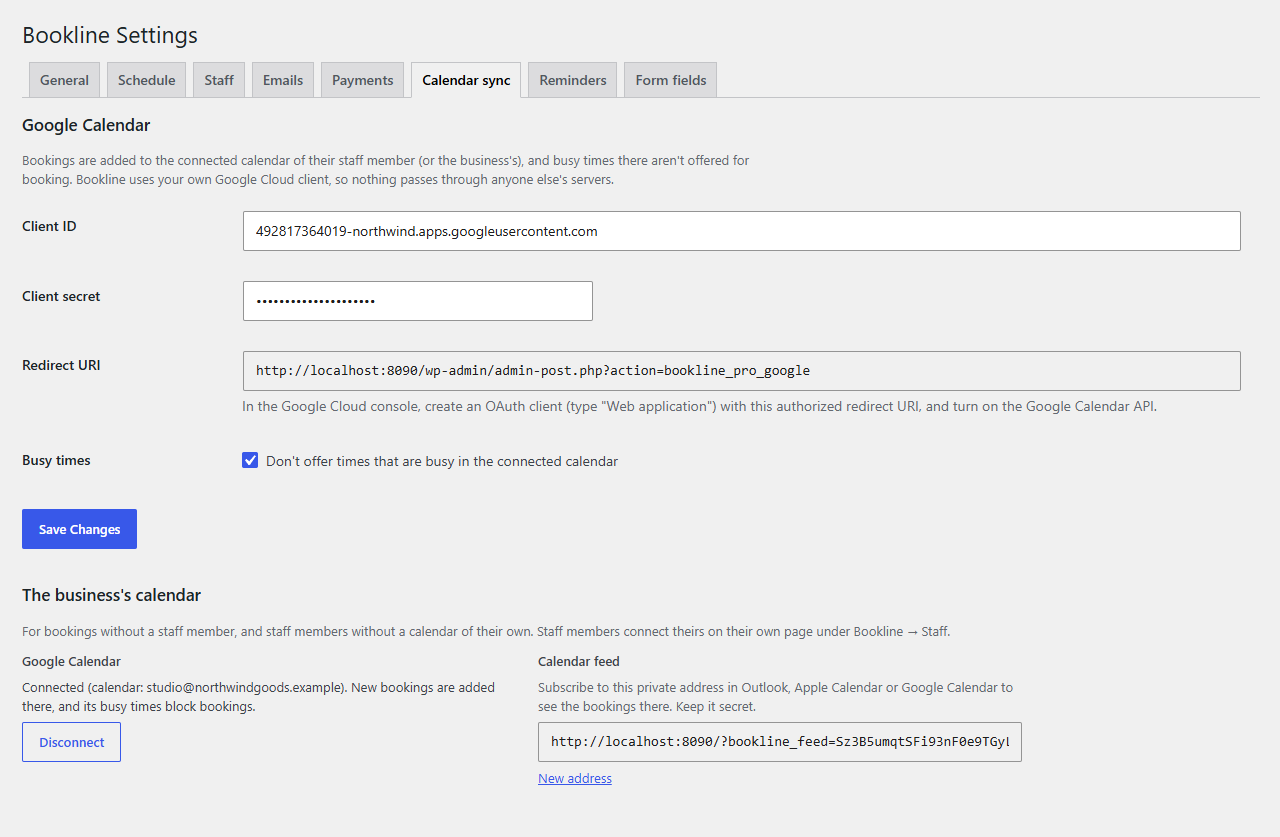Click the Google Calendar section heading
Screen dimensions: 1280x837
86,125
